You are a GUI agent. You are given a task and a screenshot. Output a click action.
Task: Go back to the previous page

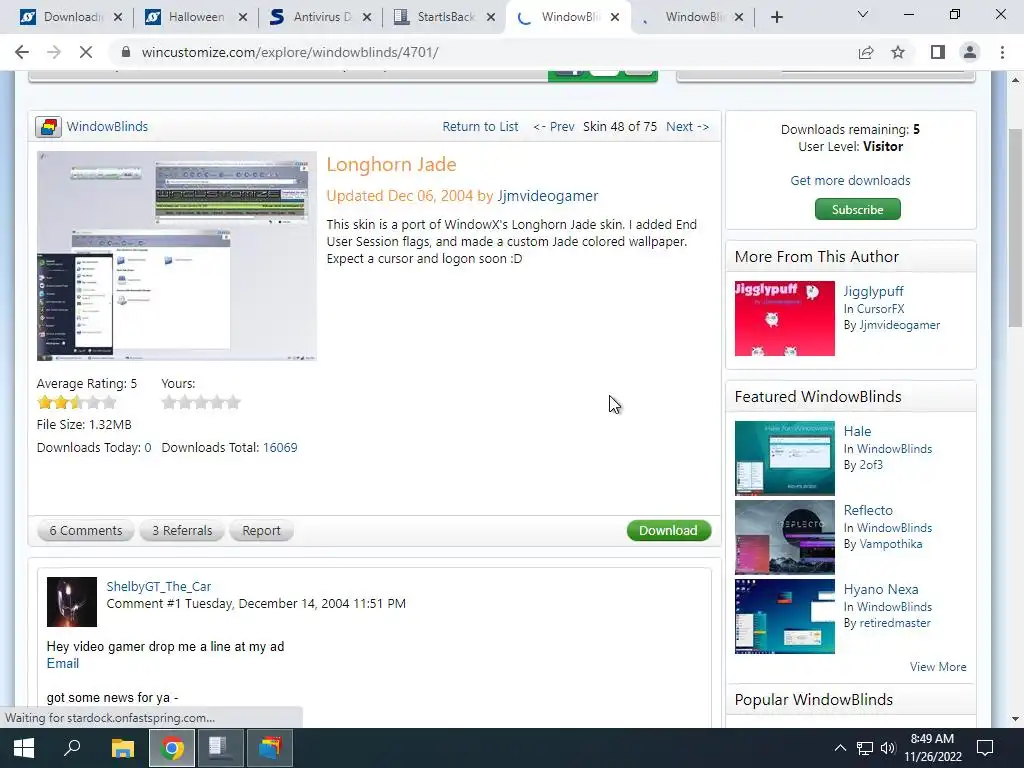coord(22,52)
